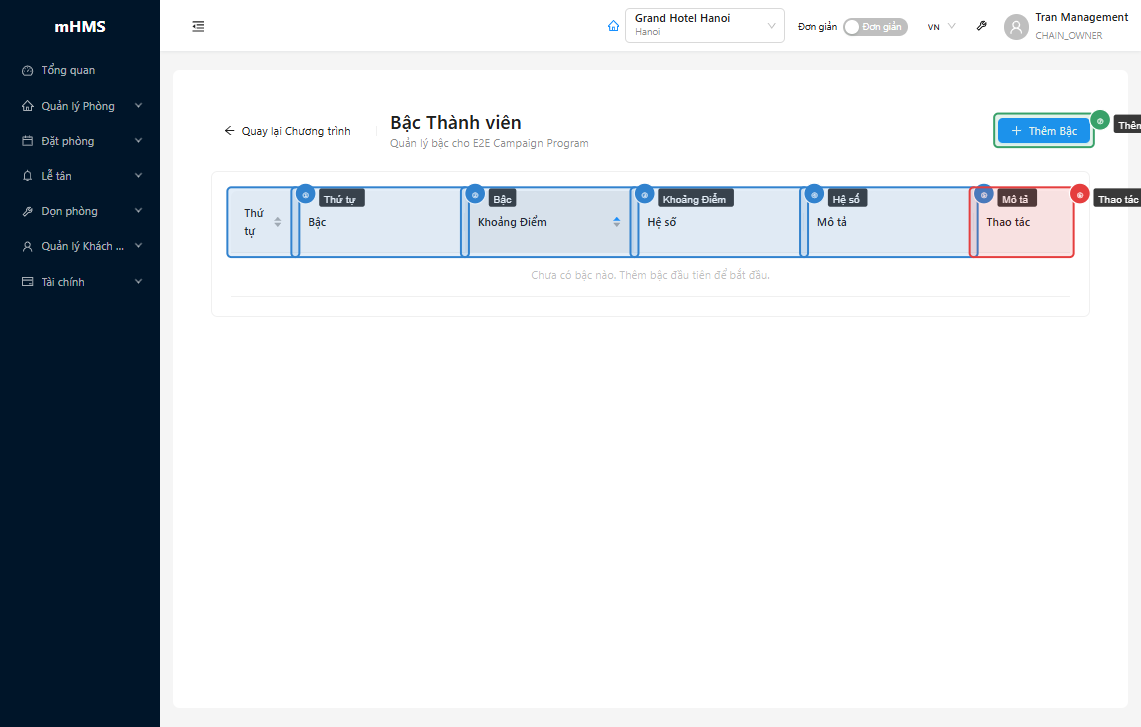Image resolution: width=1141 pixels, height=727 pixels.
Task: Expand the Quản lý Phòng submenu
Action: click(x=80, y=106)
